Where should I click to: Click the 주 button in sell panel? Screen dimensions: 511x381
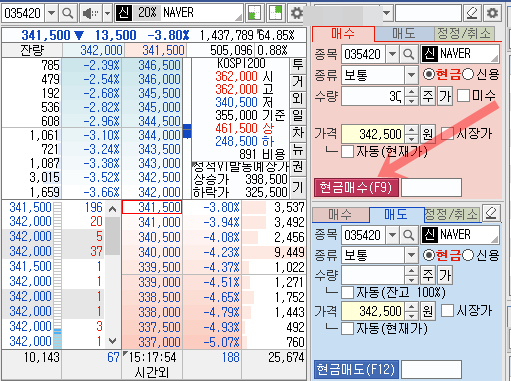pos(428,275)
